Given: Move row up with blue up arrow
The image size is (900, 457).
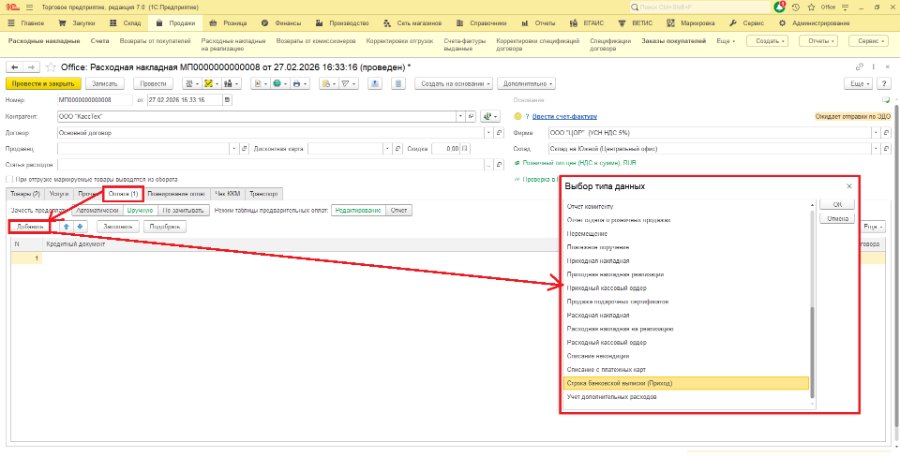Looking at the screenshot, I should 66,226.
